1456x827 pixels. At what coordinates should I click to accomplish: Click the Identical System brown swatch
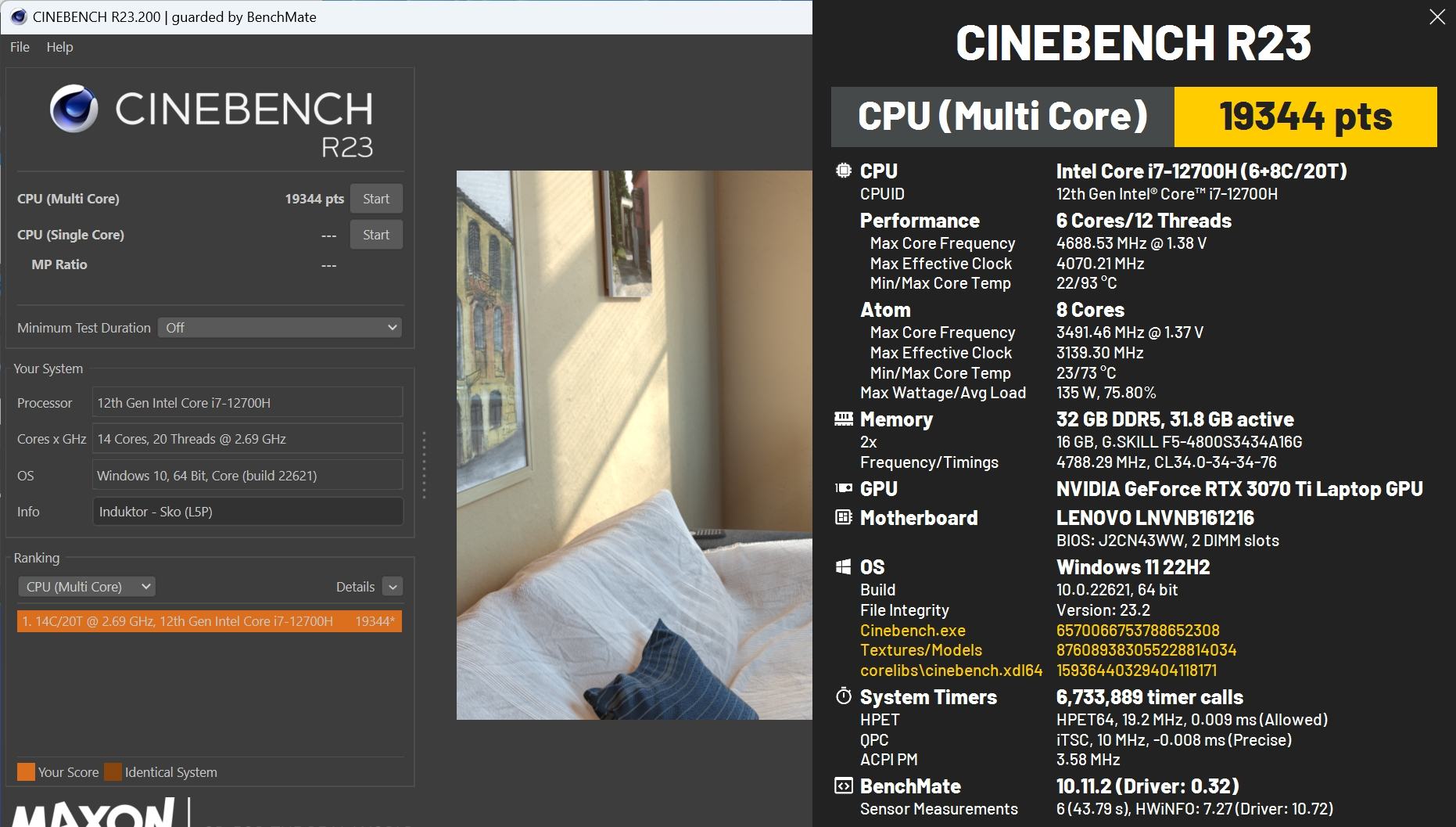113,772
